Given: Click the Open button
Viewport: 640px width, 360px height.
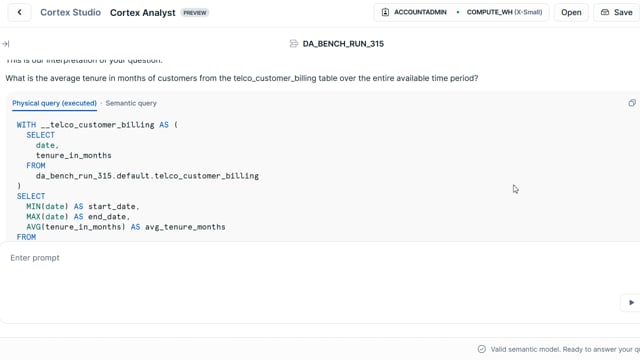Looking at the screenshot, I should (571, 12).
